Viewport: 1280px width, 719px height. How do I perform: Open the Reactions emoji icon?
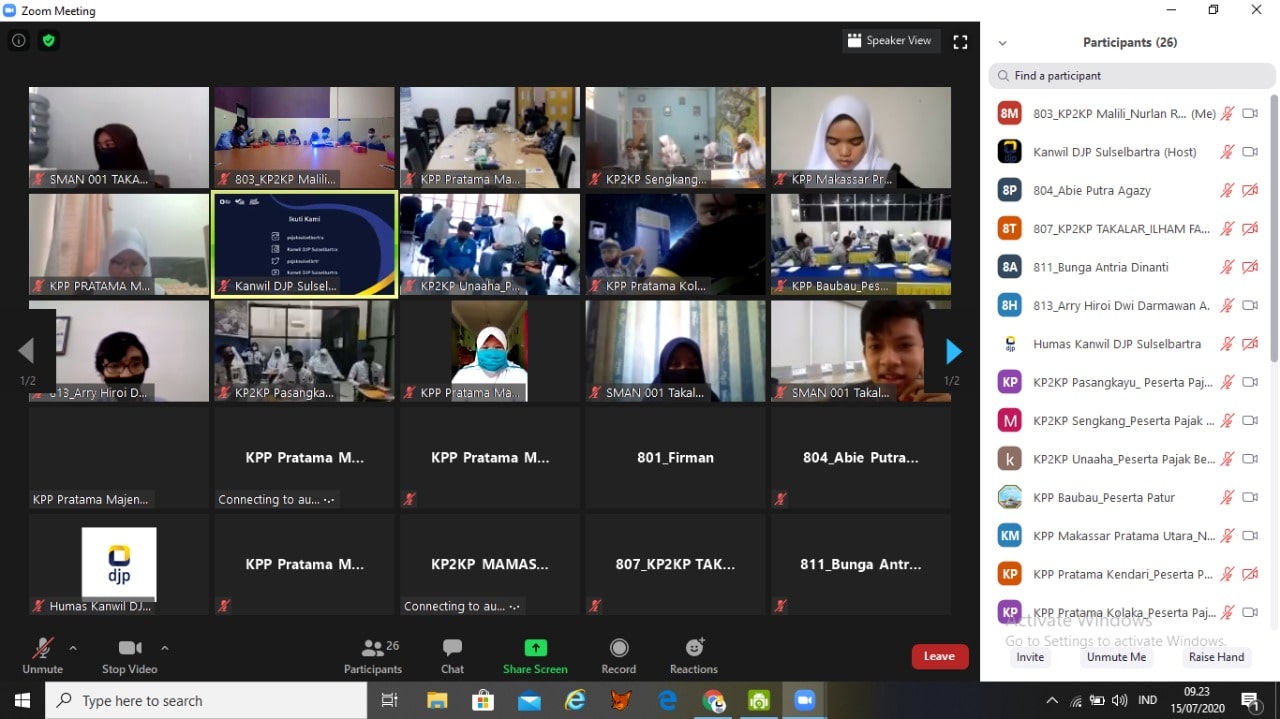point(694,648)
